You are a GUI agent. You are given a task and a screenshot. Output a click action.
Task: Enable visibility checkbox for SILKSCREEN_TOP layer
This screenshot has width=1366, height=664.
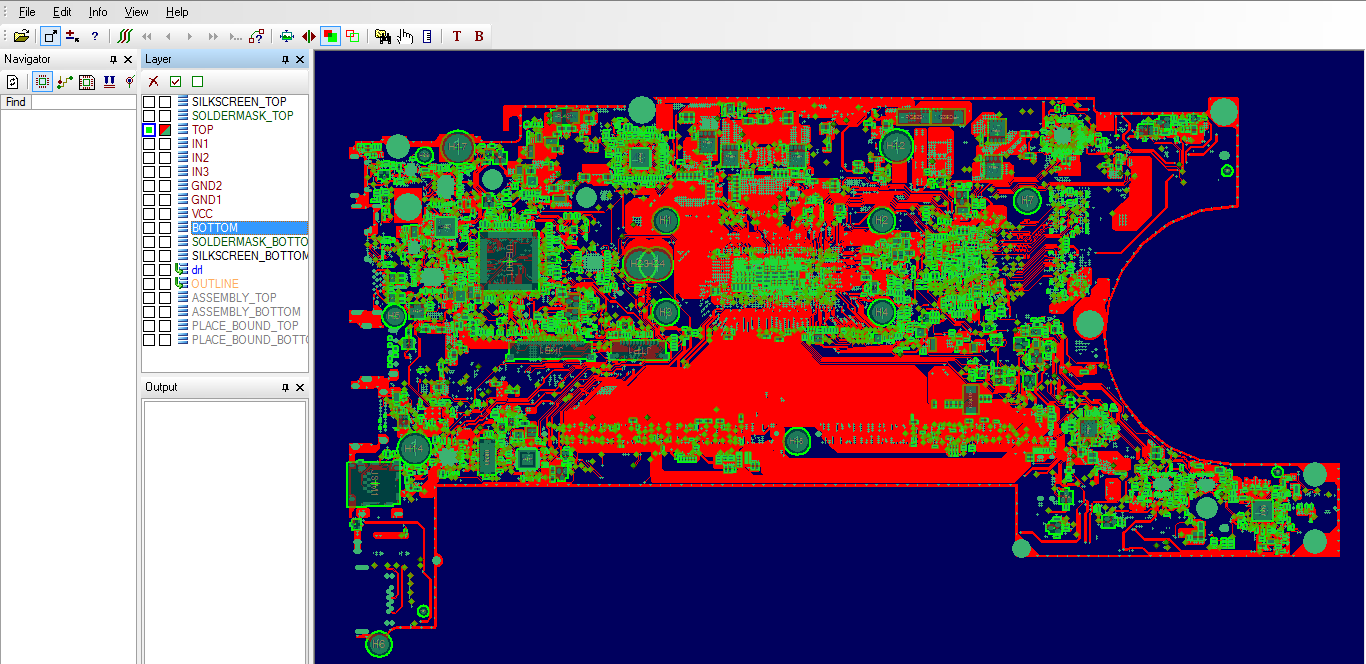(x=149, y=102)
